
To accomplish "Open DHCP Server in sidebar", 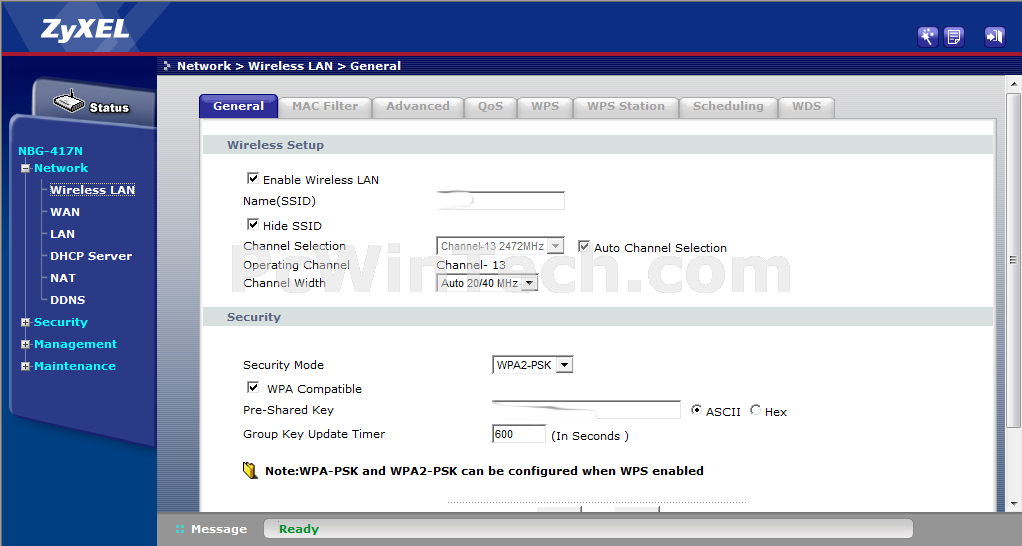I will click(x=91, y=256).
